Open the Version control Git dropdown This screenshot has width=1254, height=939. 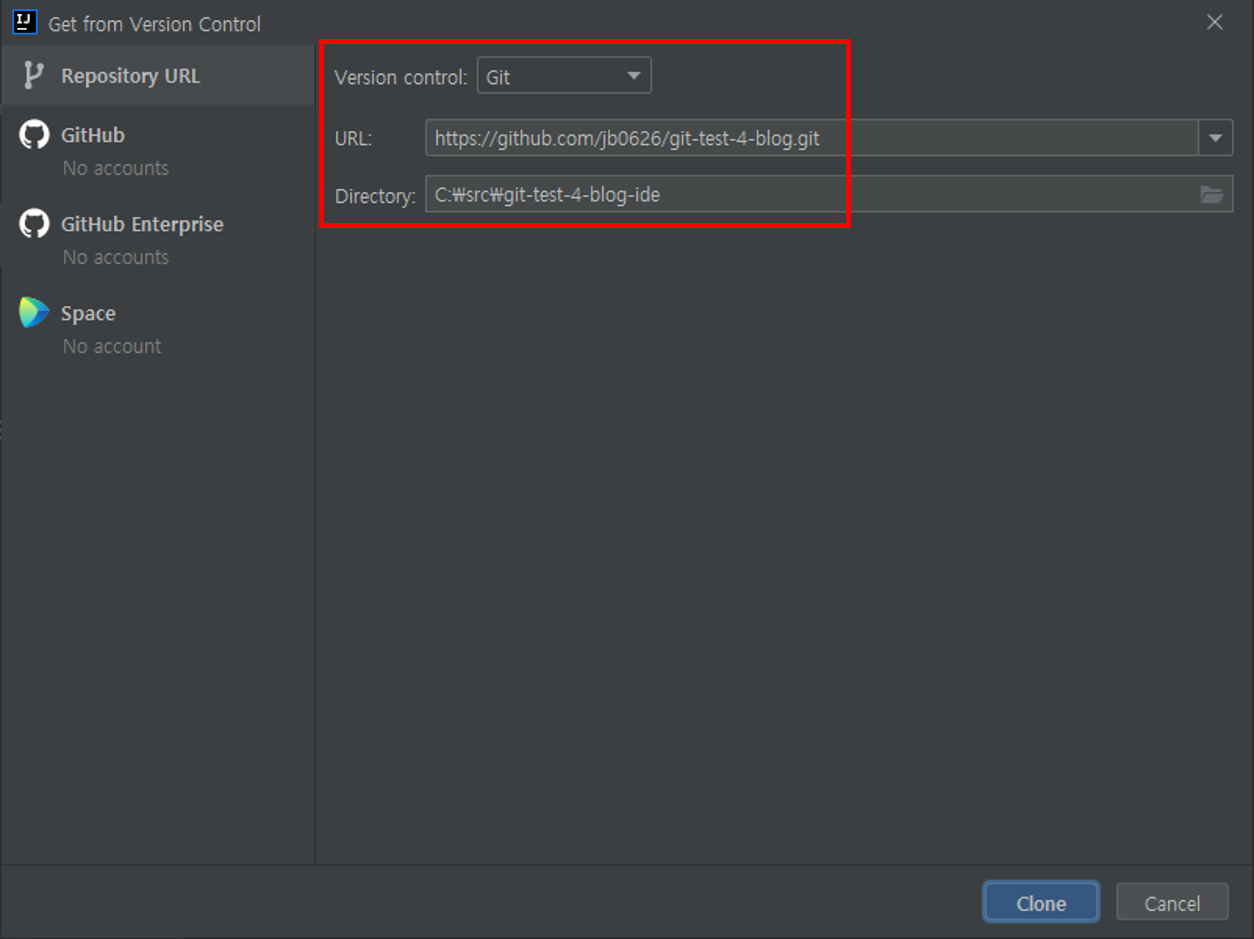click(564, 76)
